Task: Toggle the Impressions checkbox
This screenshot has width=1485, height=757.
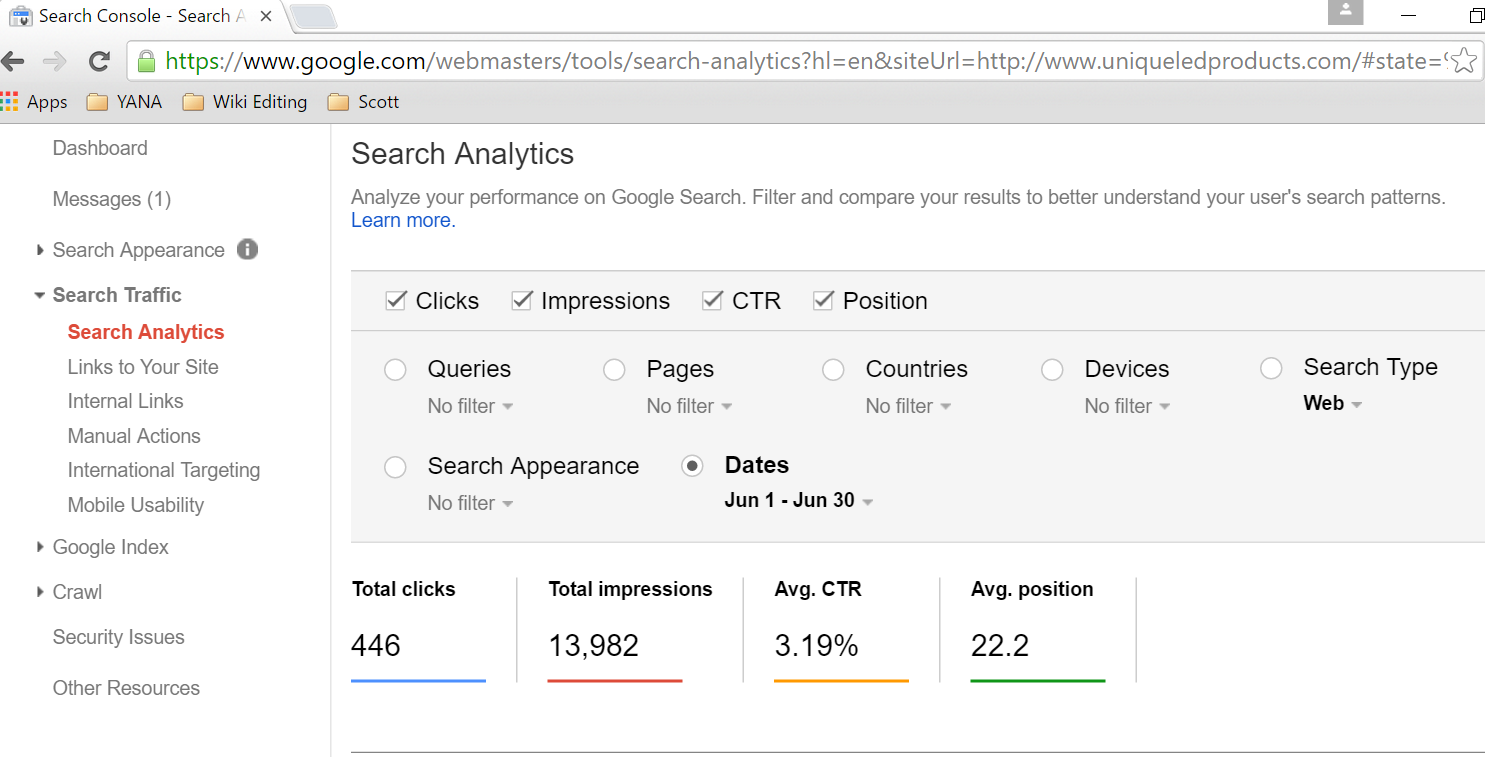Action: (x=522, y=300)
